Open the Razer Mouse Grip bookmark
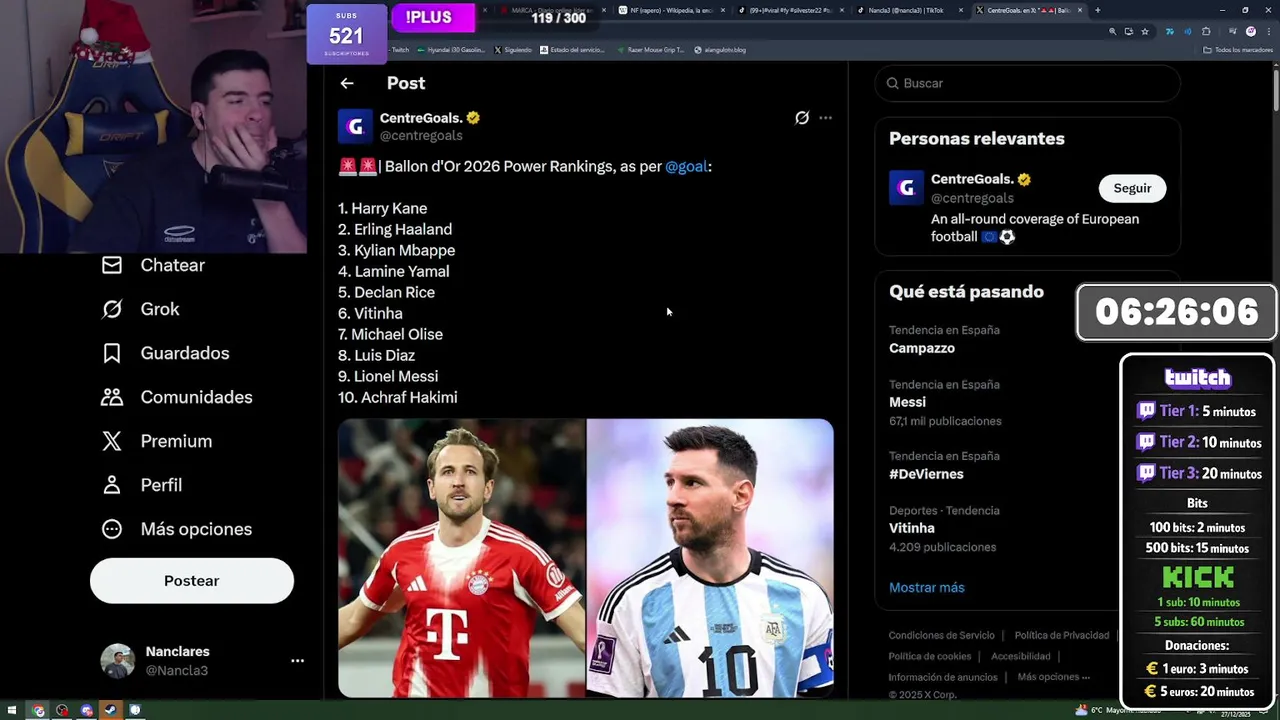This screenshot has height=720, width=1280. (651, 49)
